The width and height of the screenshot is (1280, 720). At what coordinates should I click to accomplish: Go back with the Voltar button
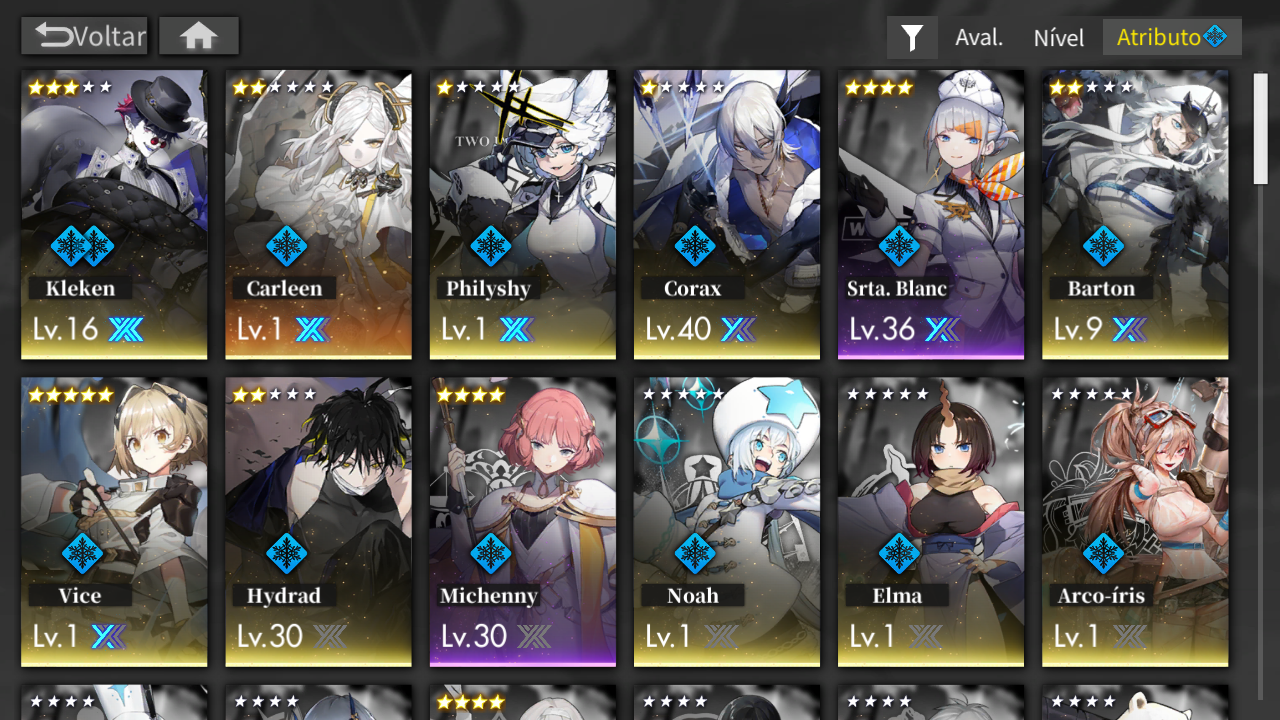85,36
